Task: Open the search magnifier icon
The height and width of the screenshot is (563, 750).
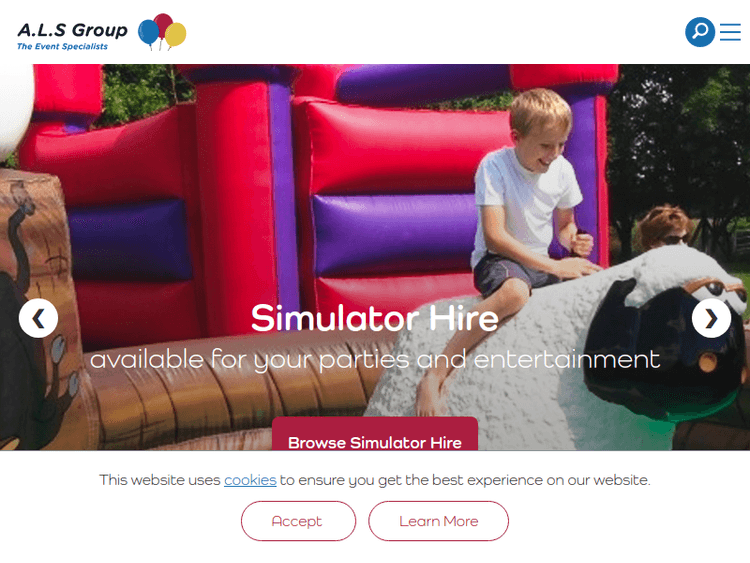Action: (700, 32)
